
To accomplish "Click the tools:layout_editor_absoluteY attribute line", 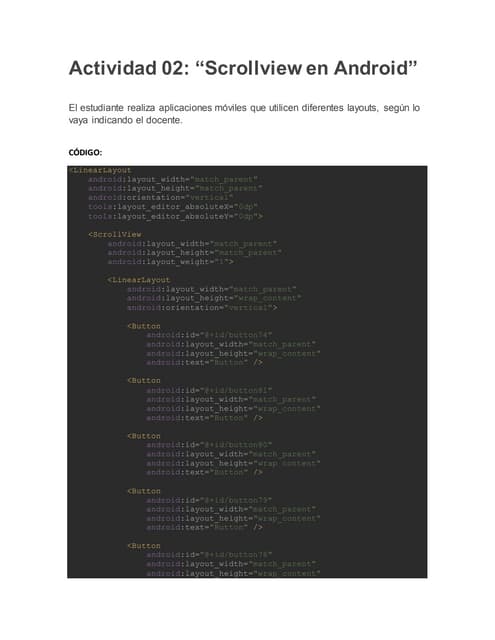I will point(175,216).
